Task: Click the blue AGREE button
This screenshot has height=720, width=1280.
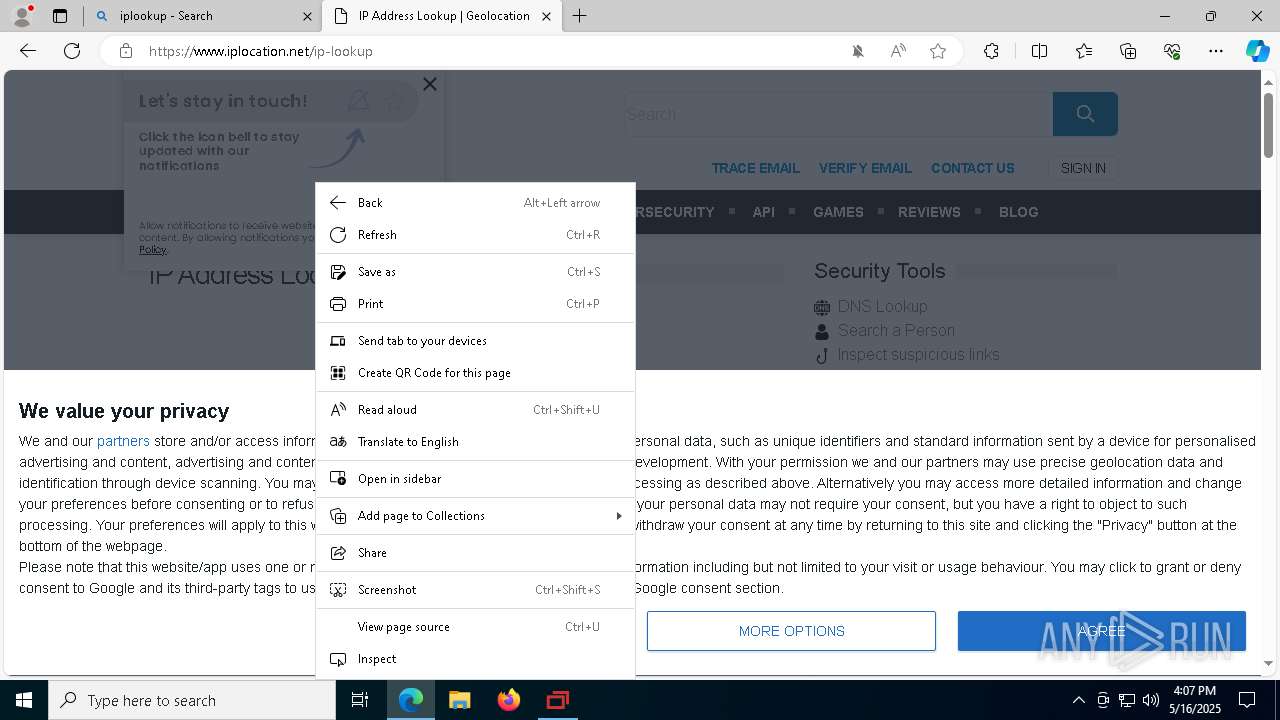Action: pos(1102,631)
